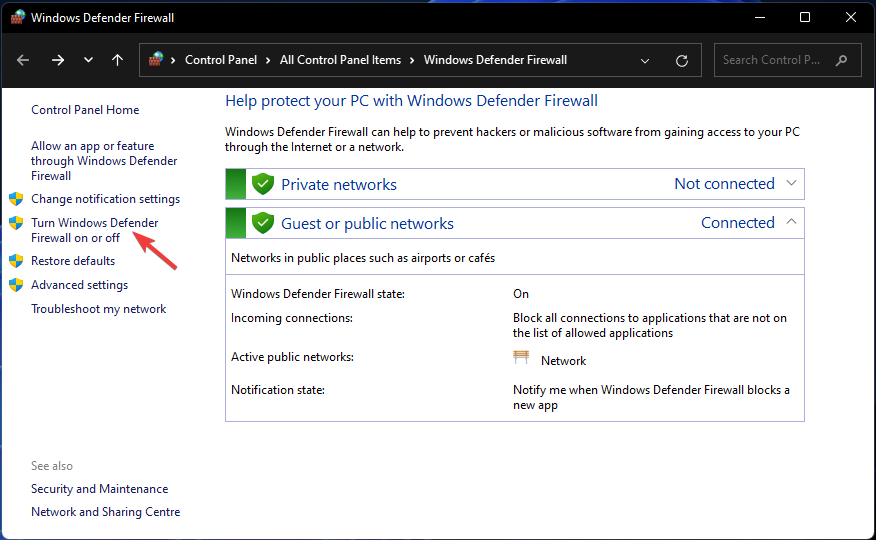The image size is (876, 540).
Task: Select Control Panel breadcrumb
Action: [x=221, y=60]
